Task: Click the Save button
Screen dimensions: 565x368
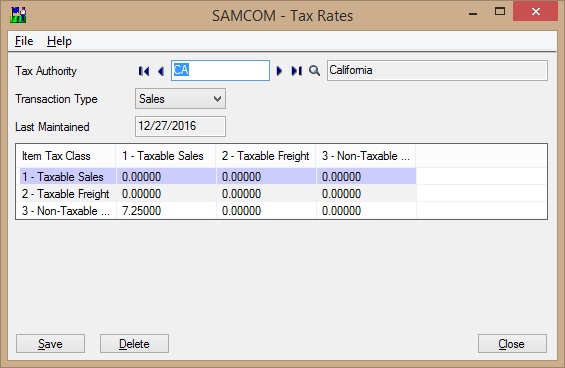Action: pos(50,343)
